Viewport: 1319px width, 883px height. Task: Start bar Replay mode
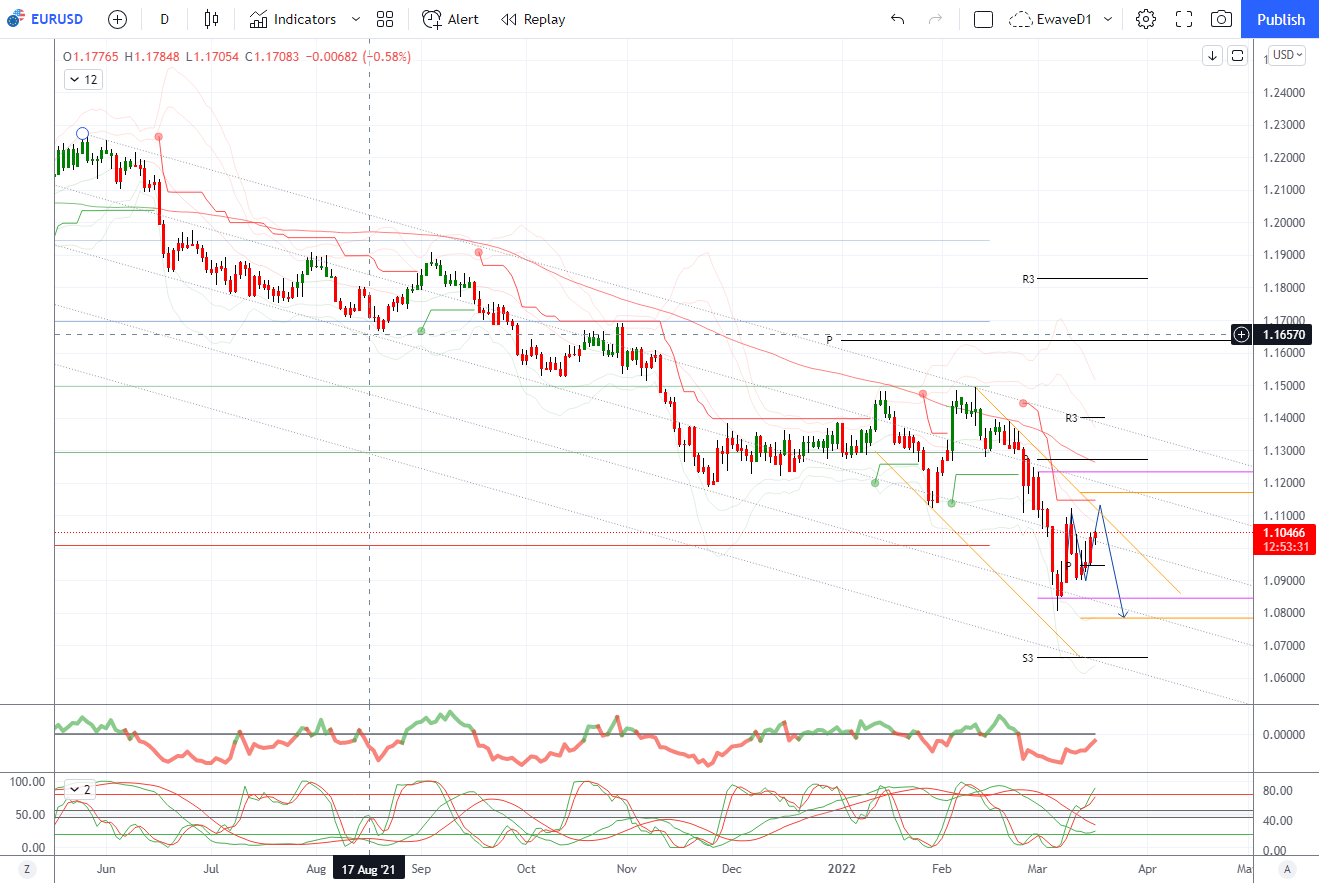pos(533,19)
